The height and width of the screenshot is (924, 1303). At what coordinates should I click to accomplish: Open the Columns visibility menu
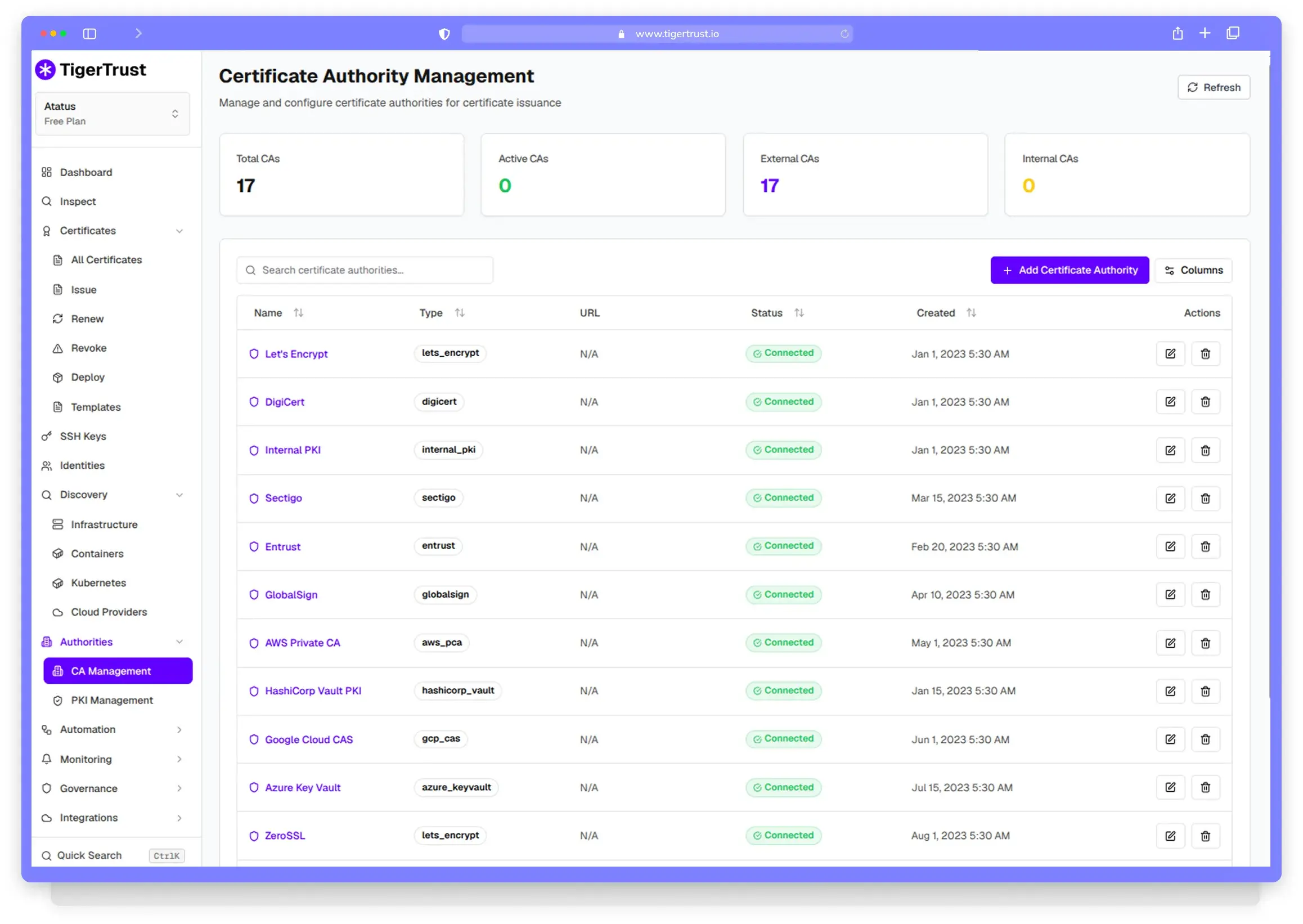[1193, 270]
